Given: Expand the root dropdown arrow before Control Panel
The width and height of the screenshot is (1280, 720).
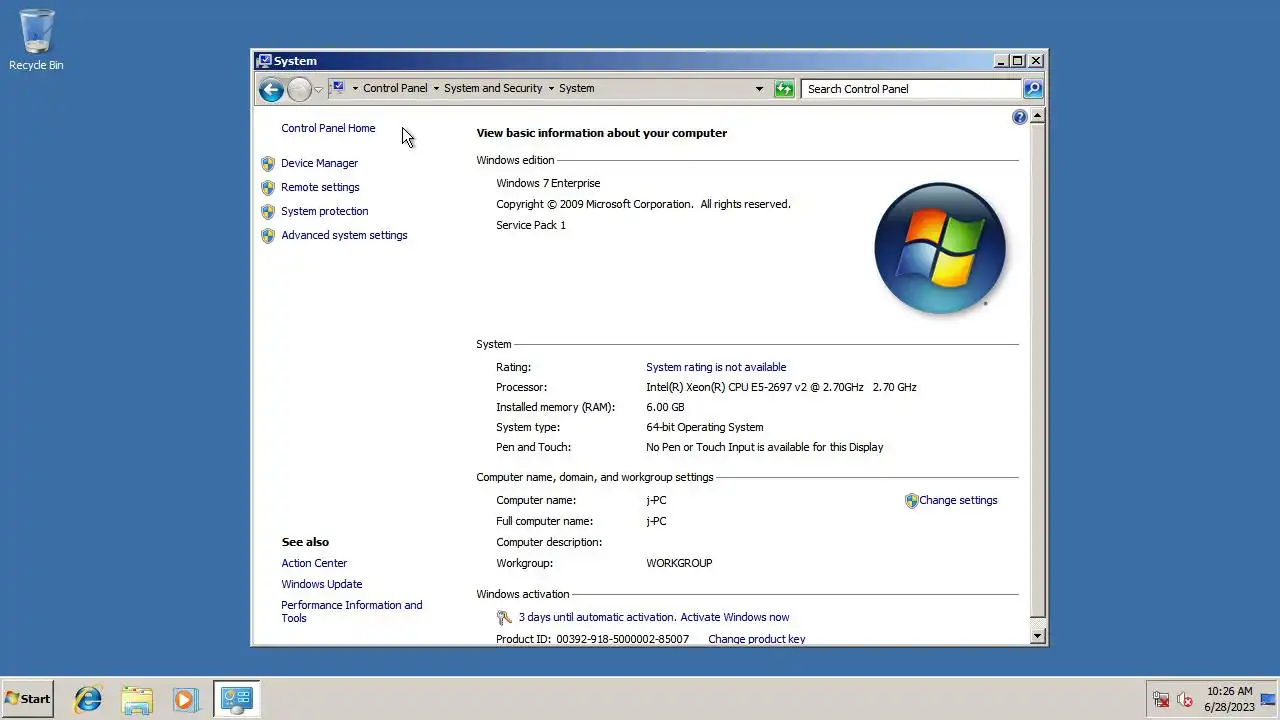Looking at the screenshot, I should [354, 88].
